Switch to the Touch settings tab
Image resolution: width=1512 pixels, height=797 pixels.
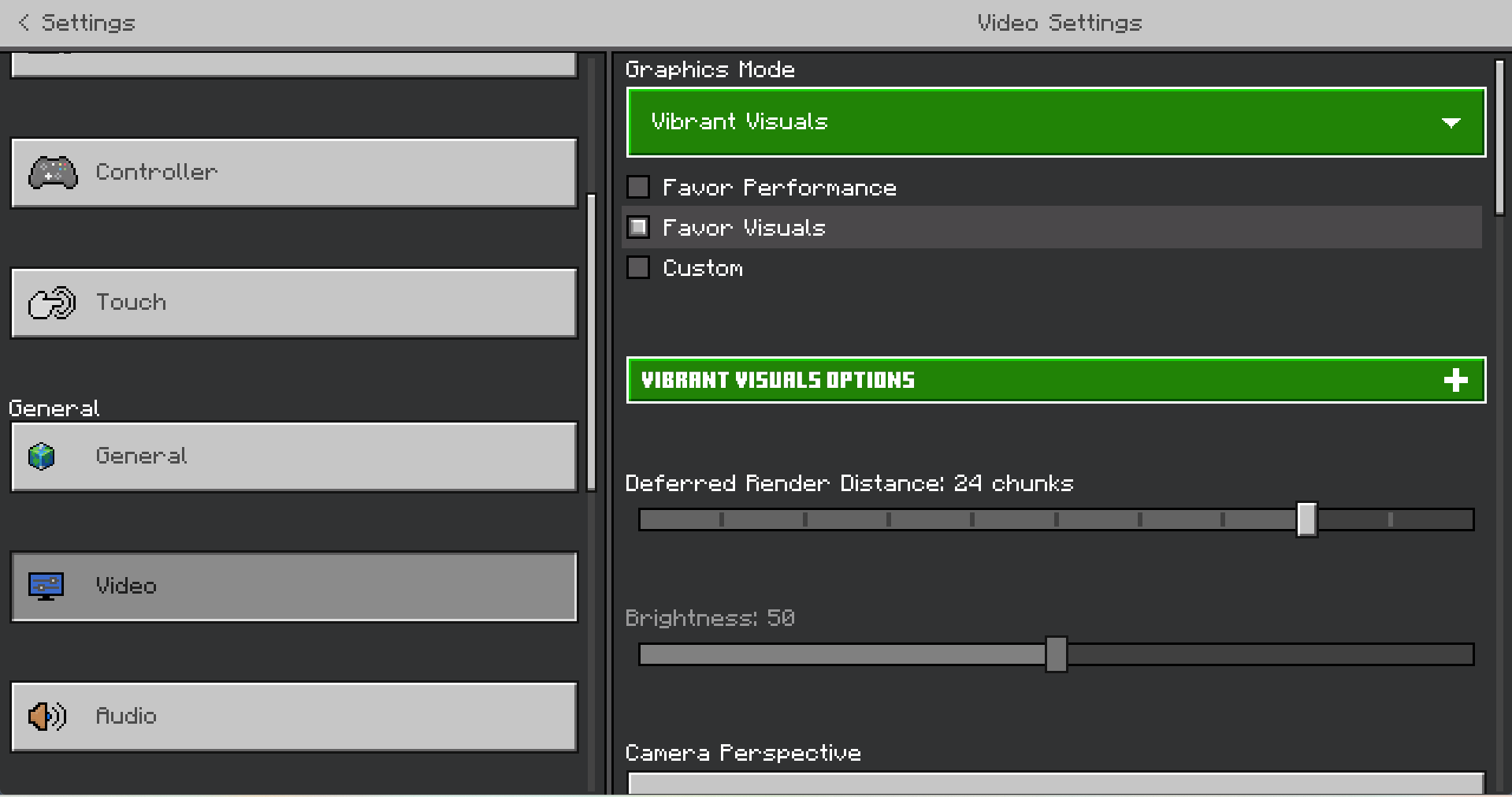[x=294, y=304]
